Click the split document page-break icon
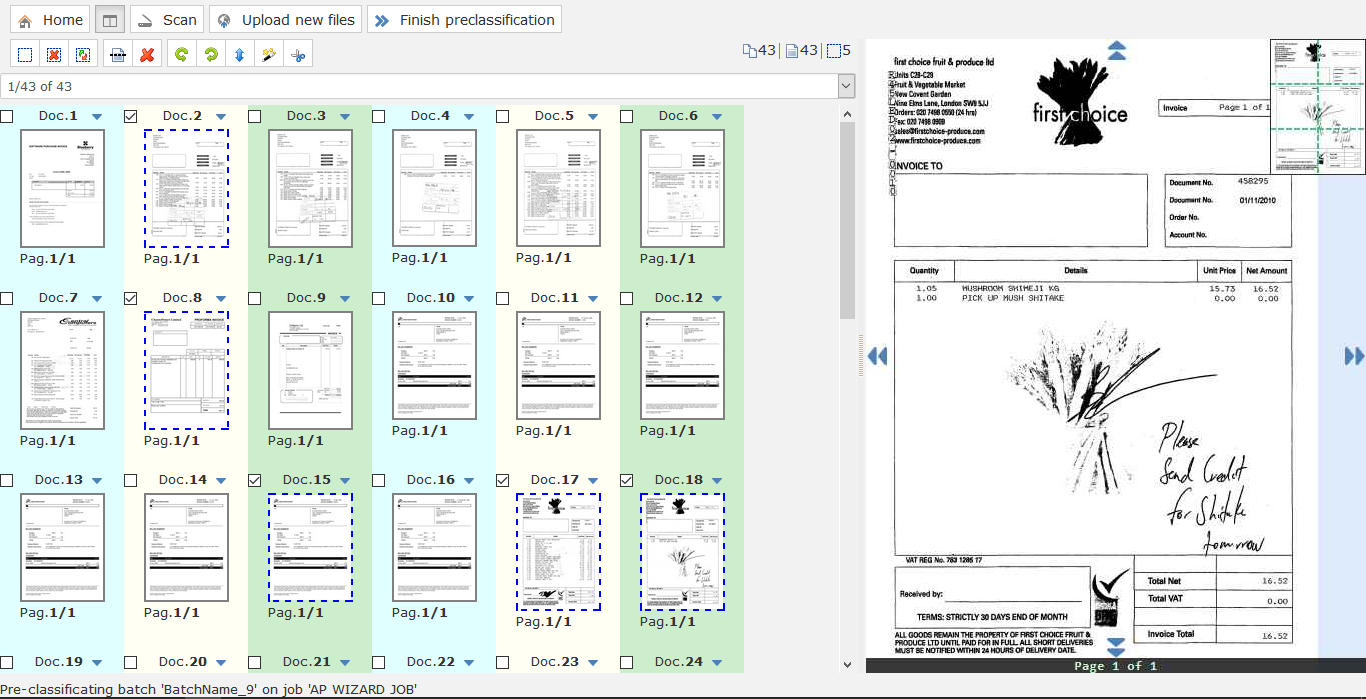The height and width of the screenshot is (699, 1366). click(118, 54)
